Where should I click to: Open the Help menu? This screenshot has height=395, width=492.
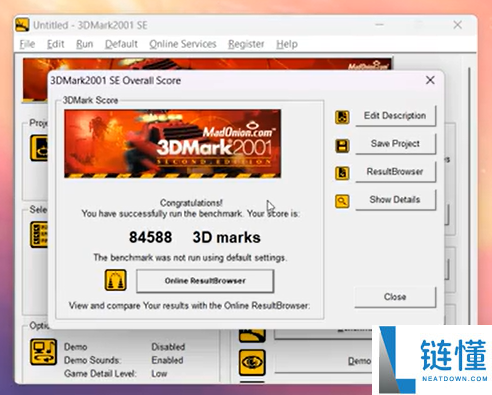(x=287, y=44)
